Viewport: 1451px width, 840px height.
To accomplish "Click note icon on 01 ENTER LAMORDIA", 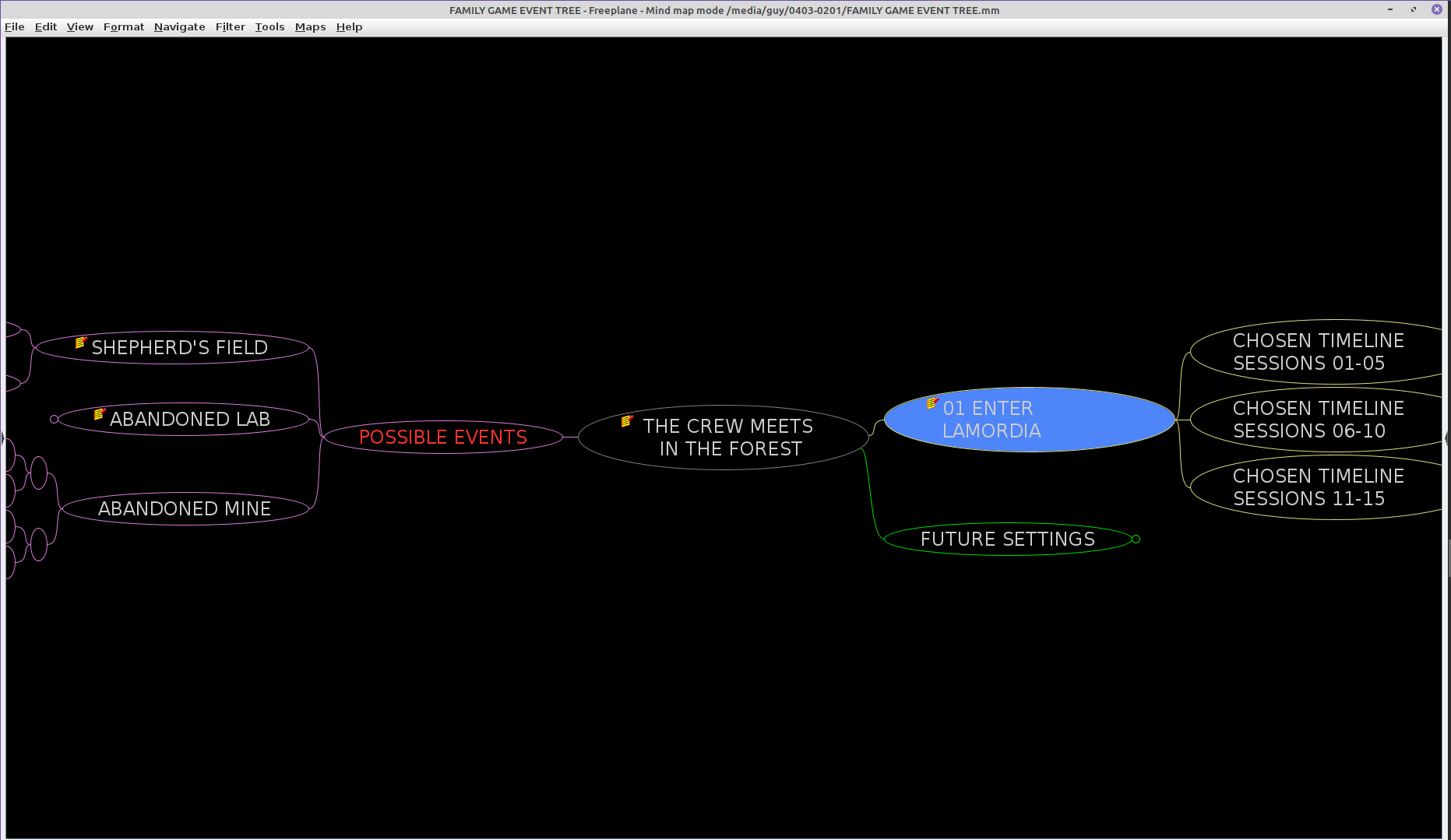I will click(x=932, y=402).
